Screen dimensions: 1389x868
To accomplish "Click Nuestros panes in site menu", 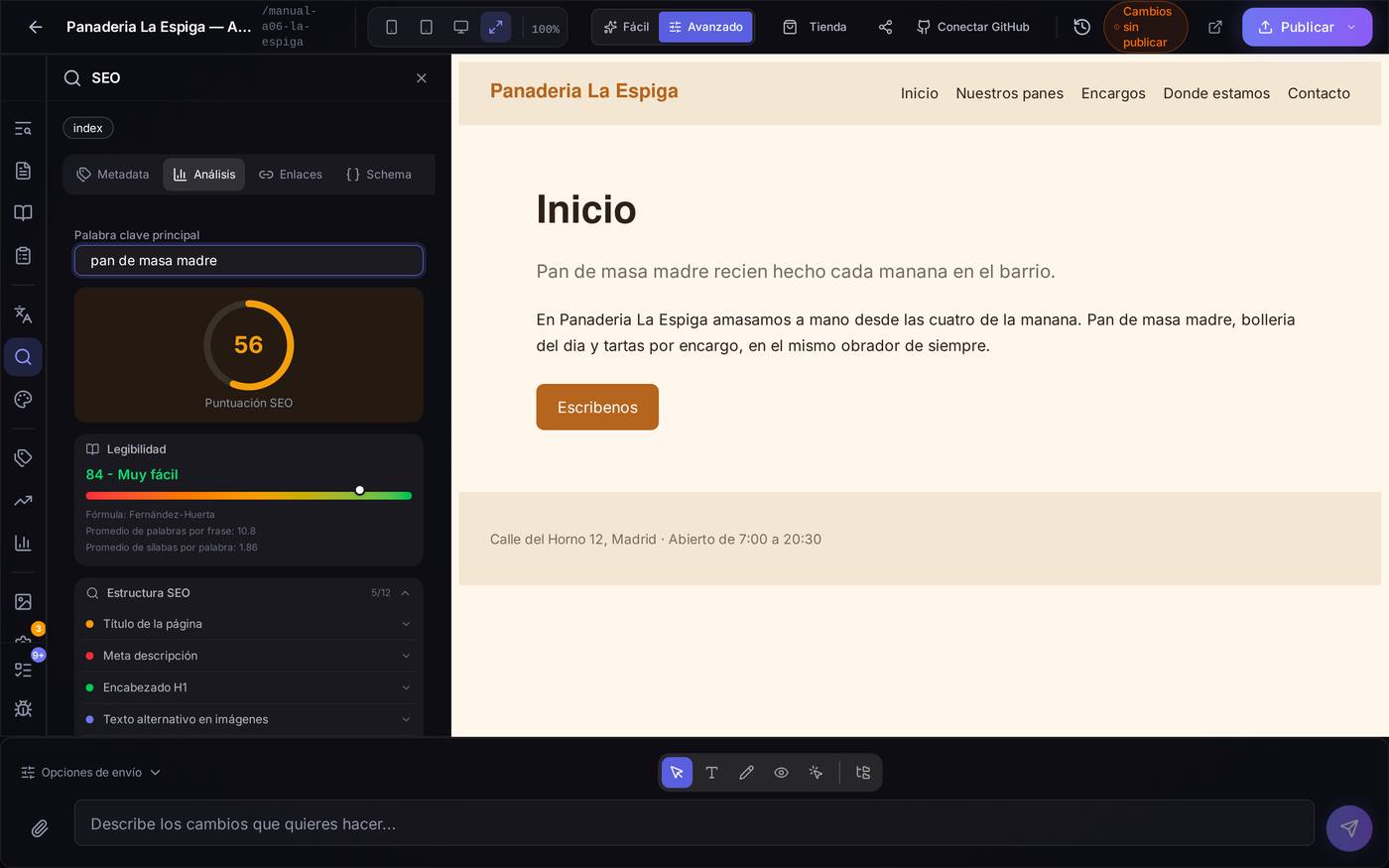I will [x=1009, y=93].
